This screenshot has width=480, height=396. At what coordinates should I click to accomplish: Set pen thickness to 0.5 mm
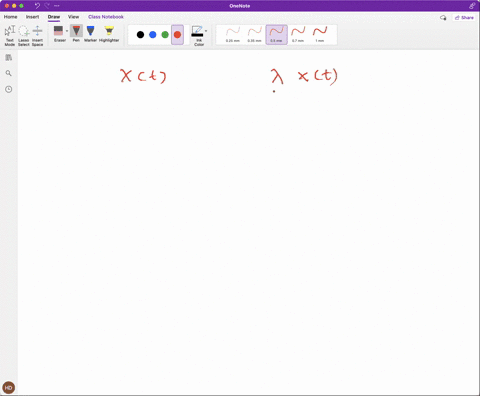276,35
